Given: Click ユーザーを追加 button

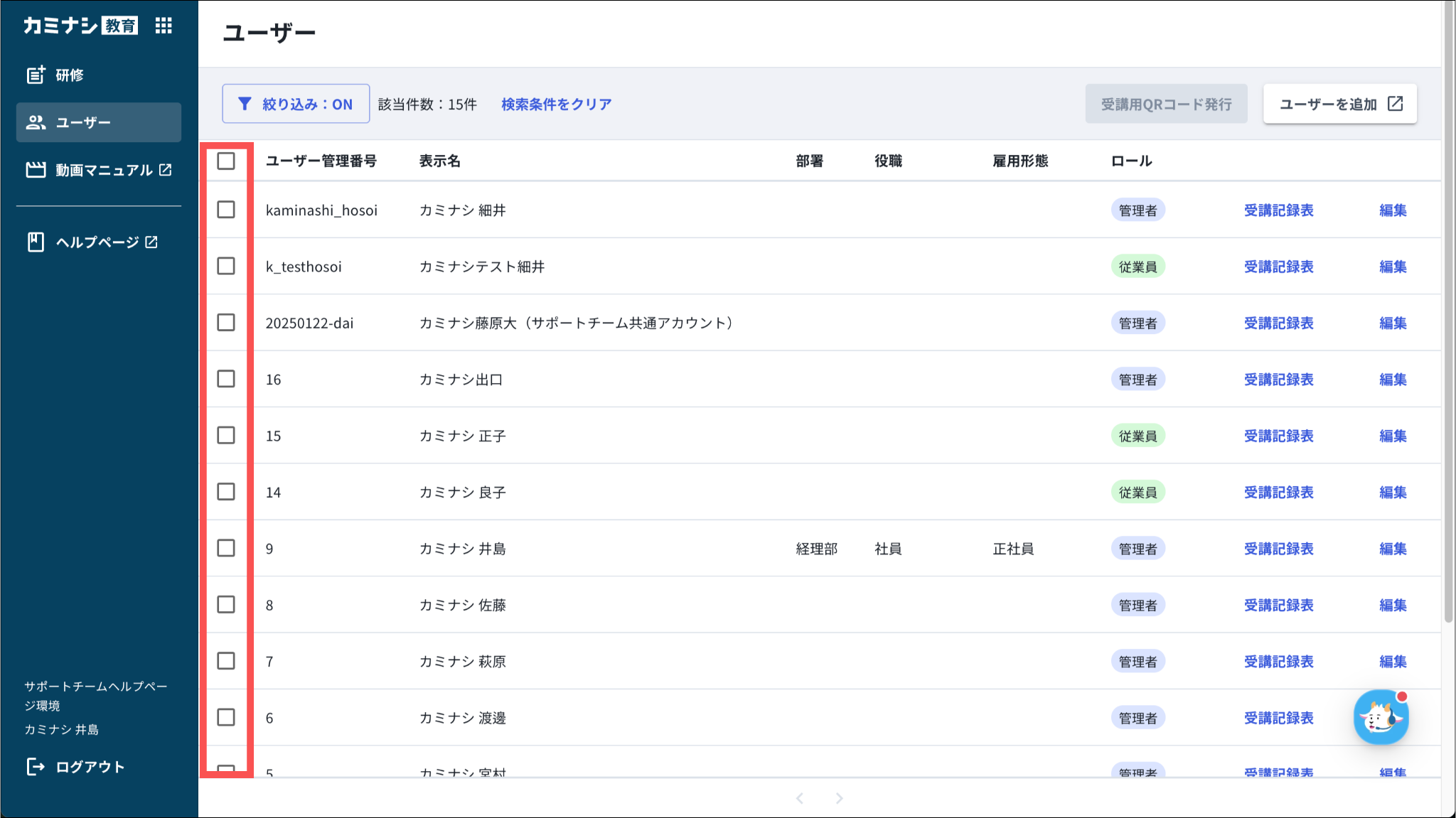Looking at the screenshot, I should point(1339,104).
